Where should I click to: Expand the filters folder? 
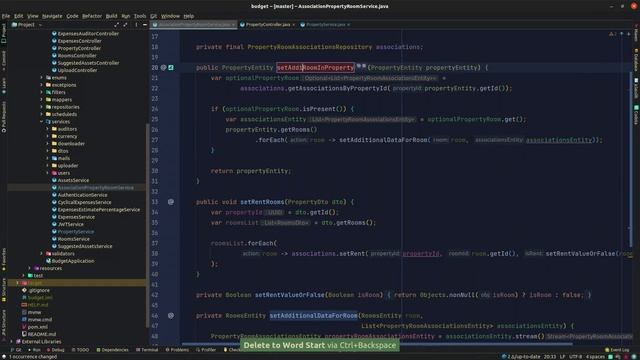[x=41, y=92]
